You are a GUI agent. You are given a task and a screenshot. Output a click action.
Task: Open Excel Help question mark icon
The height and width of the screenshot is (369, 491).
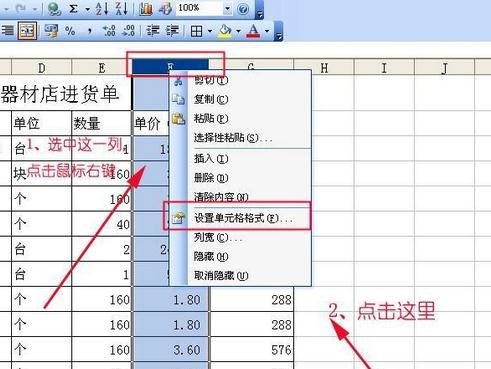click(x=243, y=9)
